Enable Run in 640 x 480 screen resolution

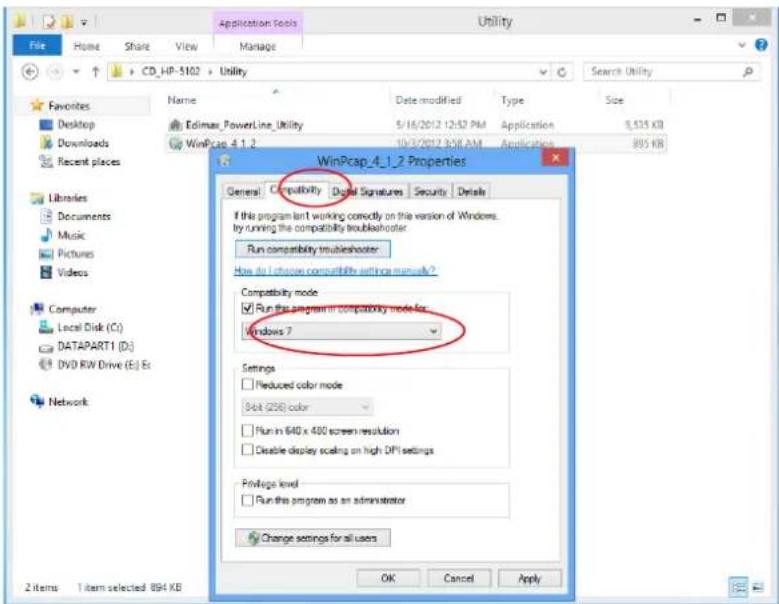coord(247,430)
